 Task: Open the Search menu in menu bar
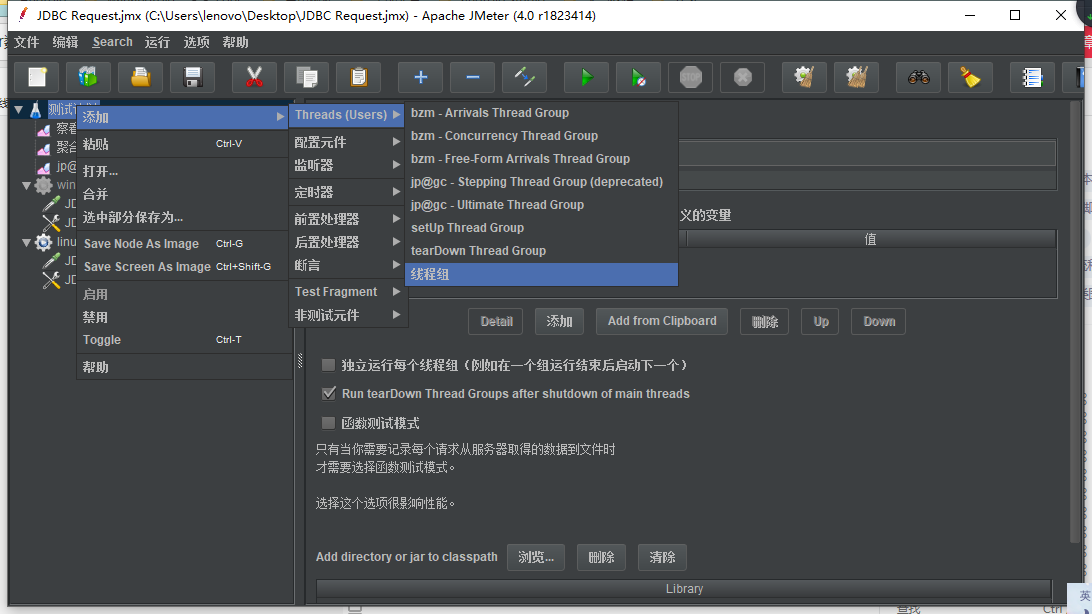click(x=112, y=42)
